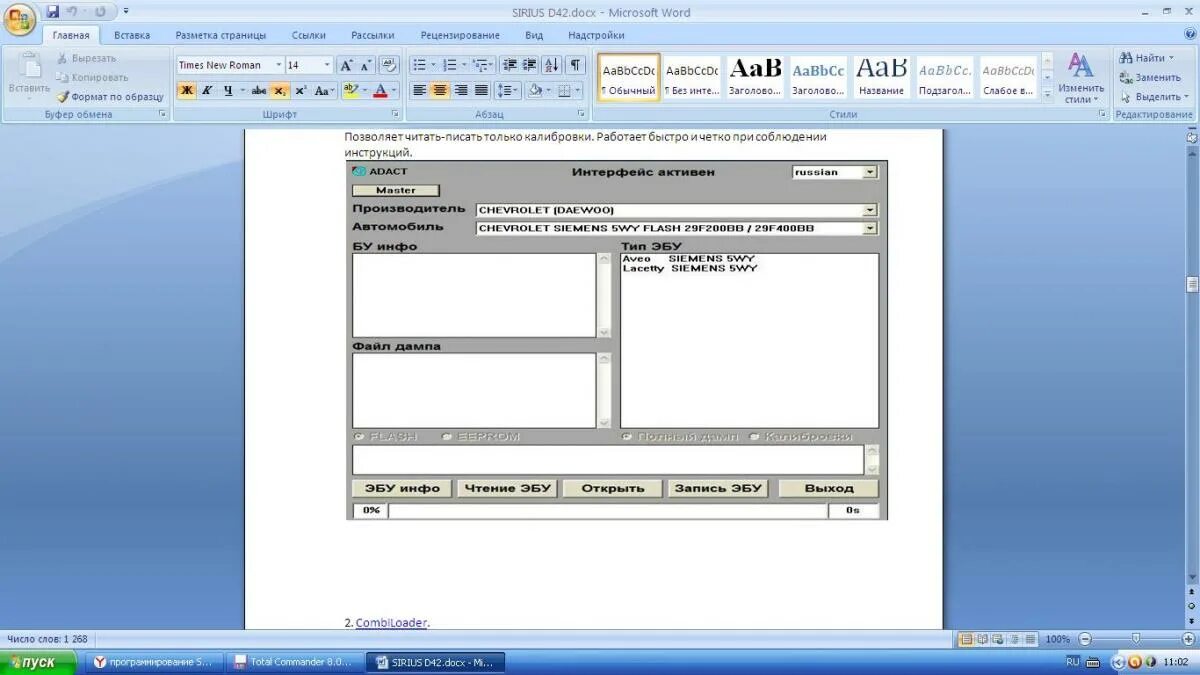This screenshot has height=675, width=1200.
Task: Expand the font size 14 dropdown
Action: [327, 65]
